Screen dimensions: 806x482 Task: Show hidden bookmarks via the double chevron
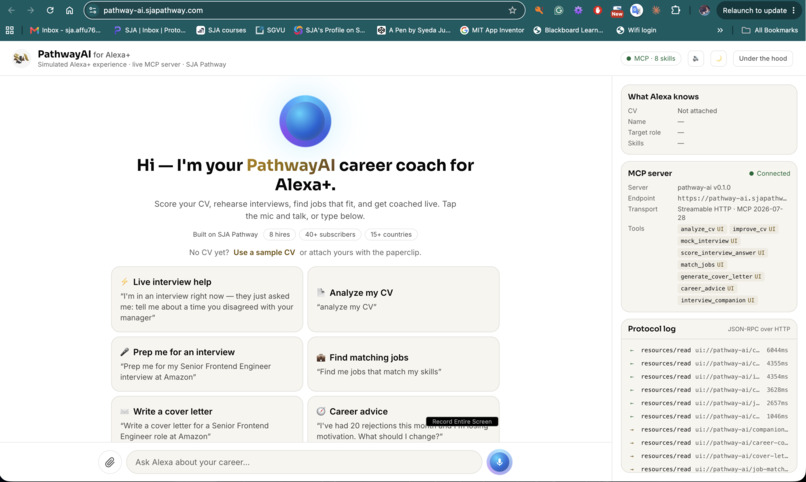point(720,30)
